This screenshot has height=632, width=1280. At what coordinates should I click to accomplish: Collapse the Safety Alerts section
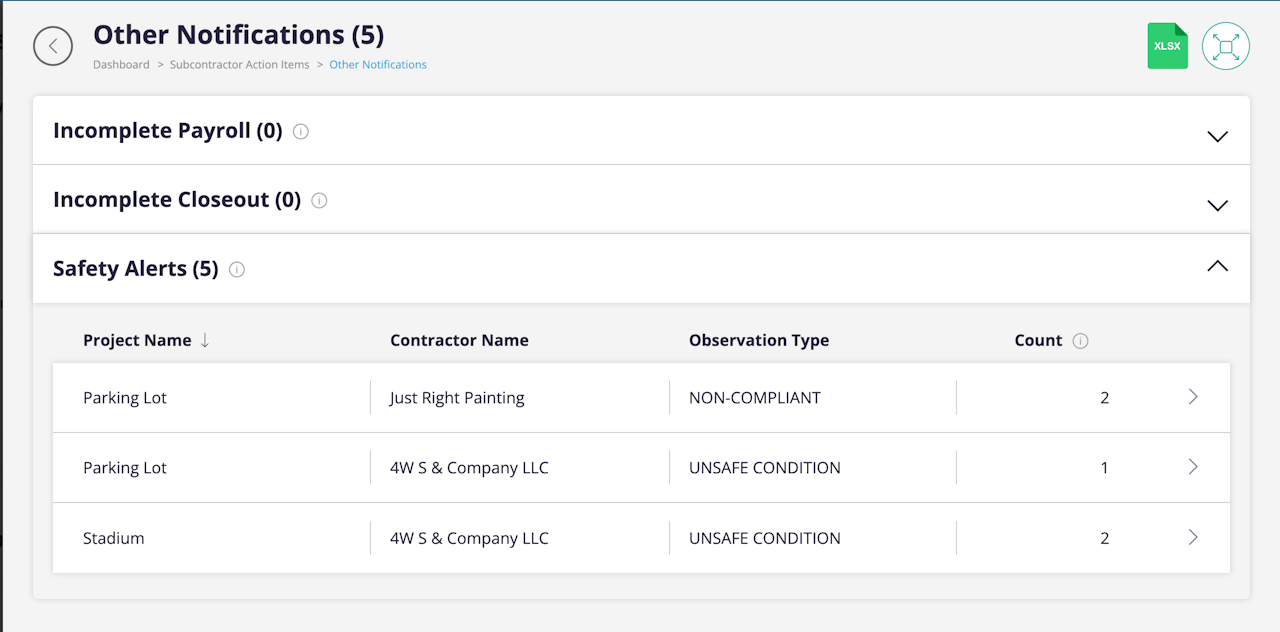coord(1217,266)
